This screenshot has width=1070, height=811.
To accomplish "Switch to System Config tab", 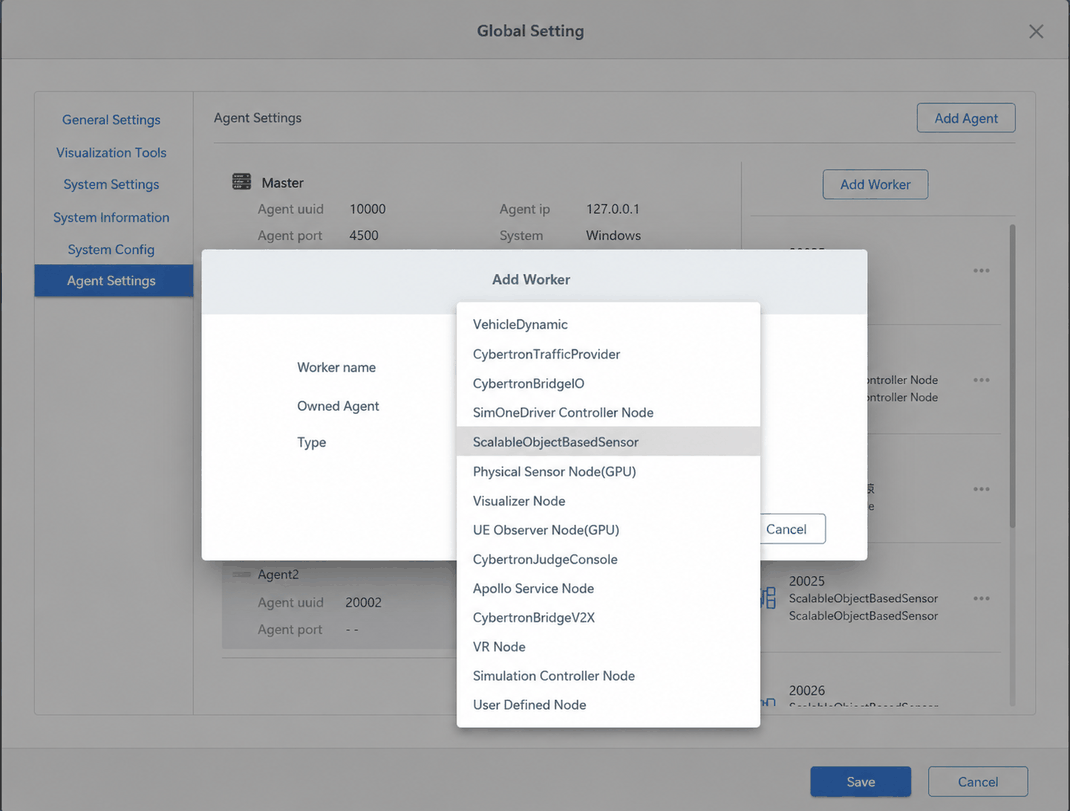I will (111, 249).
